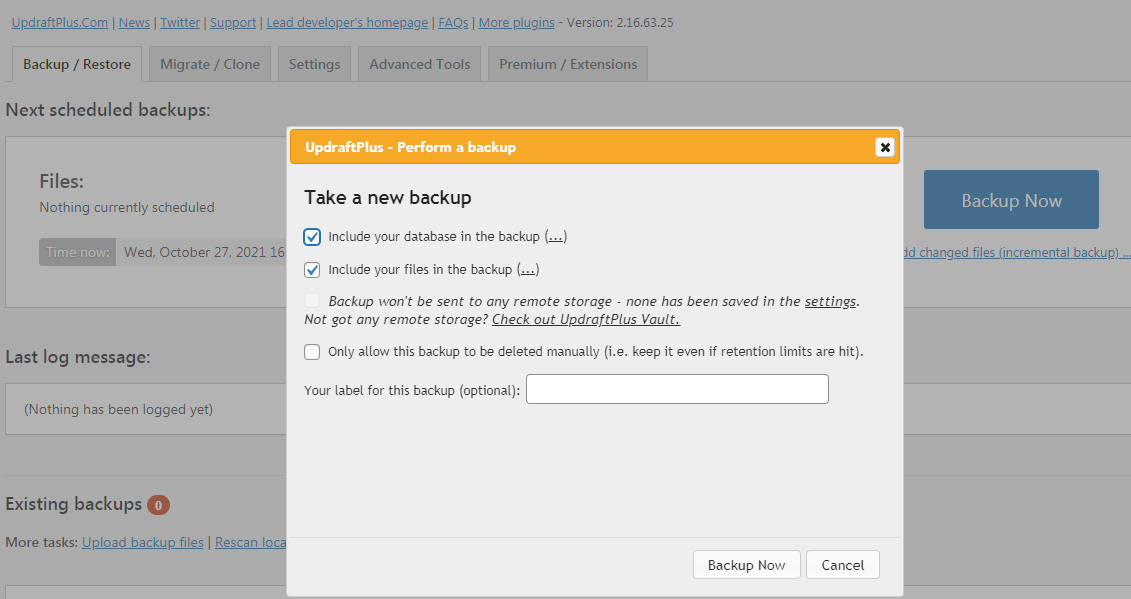Viewport: 1131px width, 599px height.
Task: Click the Rescan local folder link
Action: tap(250, 542)
